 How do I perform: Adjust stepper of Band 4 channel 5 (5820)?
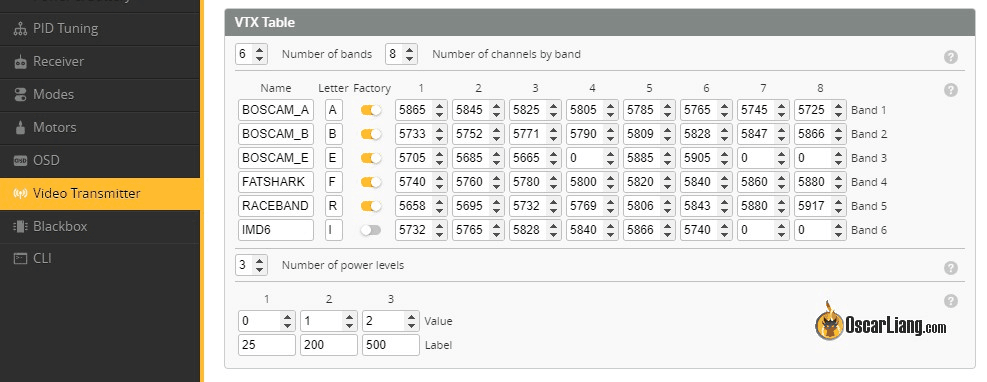[x=668, y=182]
